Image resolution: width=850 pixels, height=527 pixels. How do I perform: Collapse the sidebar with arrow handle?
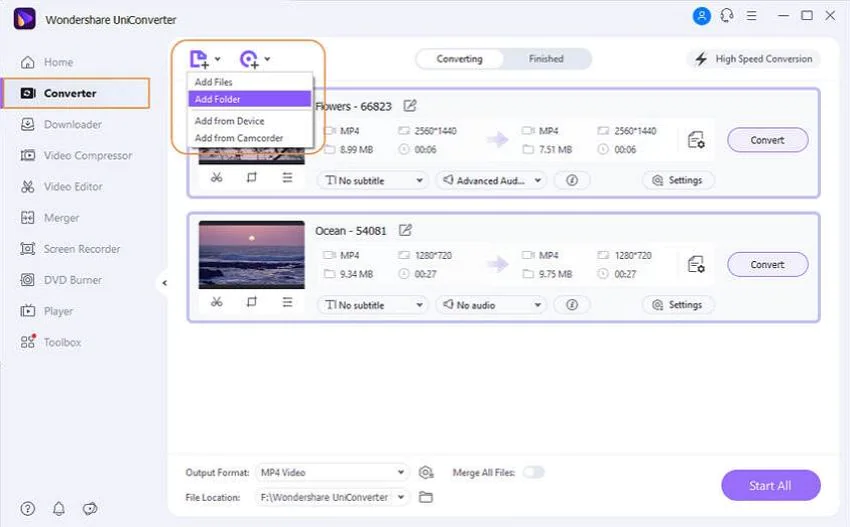[x=164, y=282]
